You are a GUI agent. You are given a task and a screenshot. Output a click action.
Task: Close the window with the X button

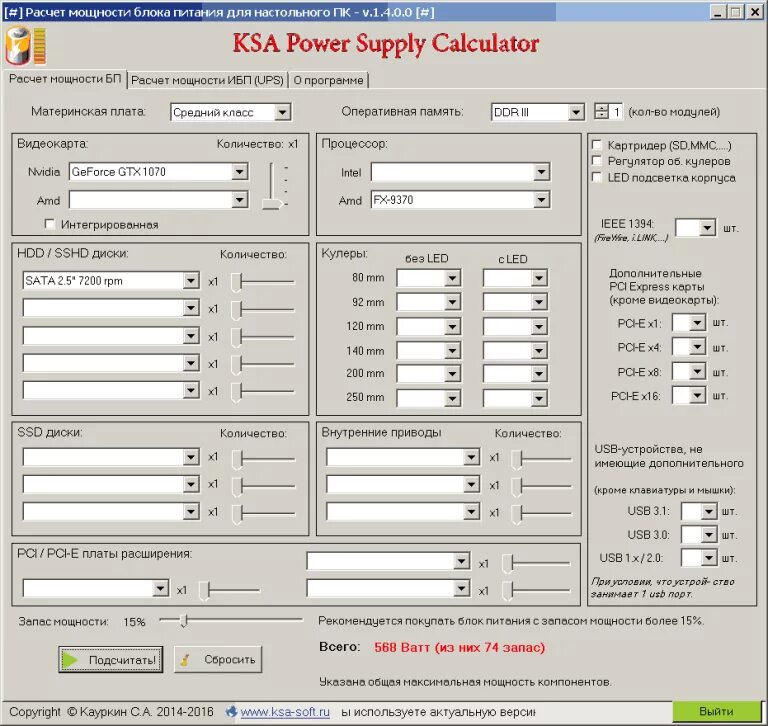pos(755,12)
